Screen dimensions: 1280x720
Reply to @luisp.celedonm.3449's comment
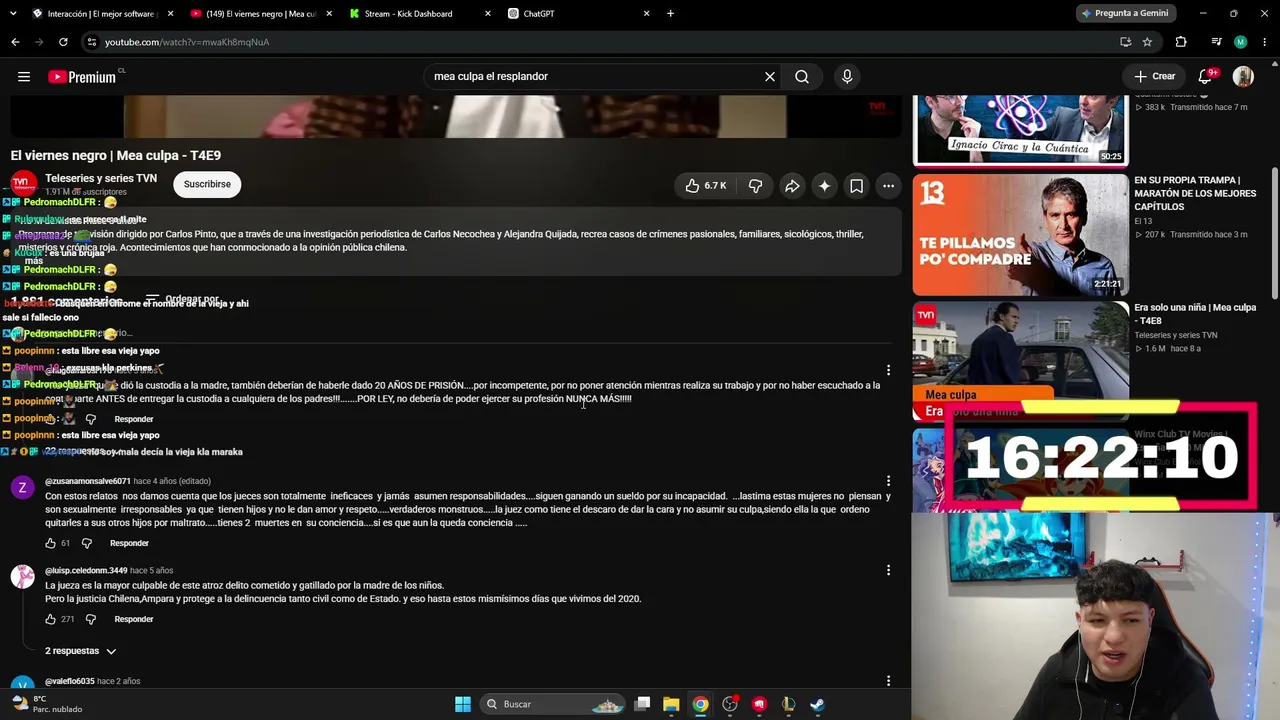pos(134,619)
